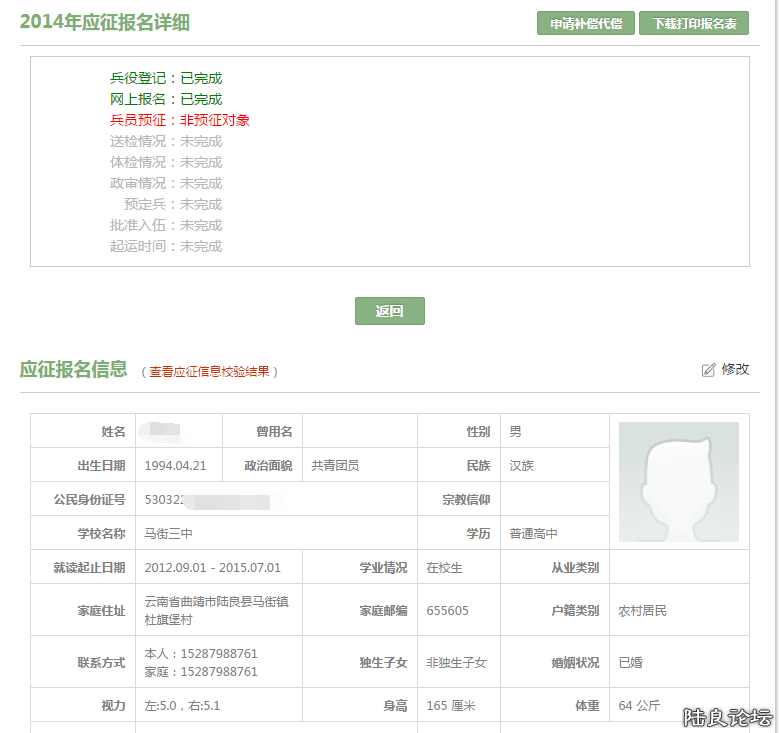This screenshot has width=779, height=733.
Task: Click the personal phone 本人：15287988761
Action: click(201, 653)
